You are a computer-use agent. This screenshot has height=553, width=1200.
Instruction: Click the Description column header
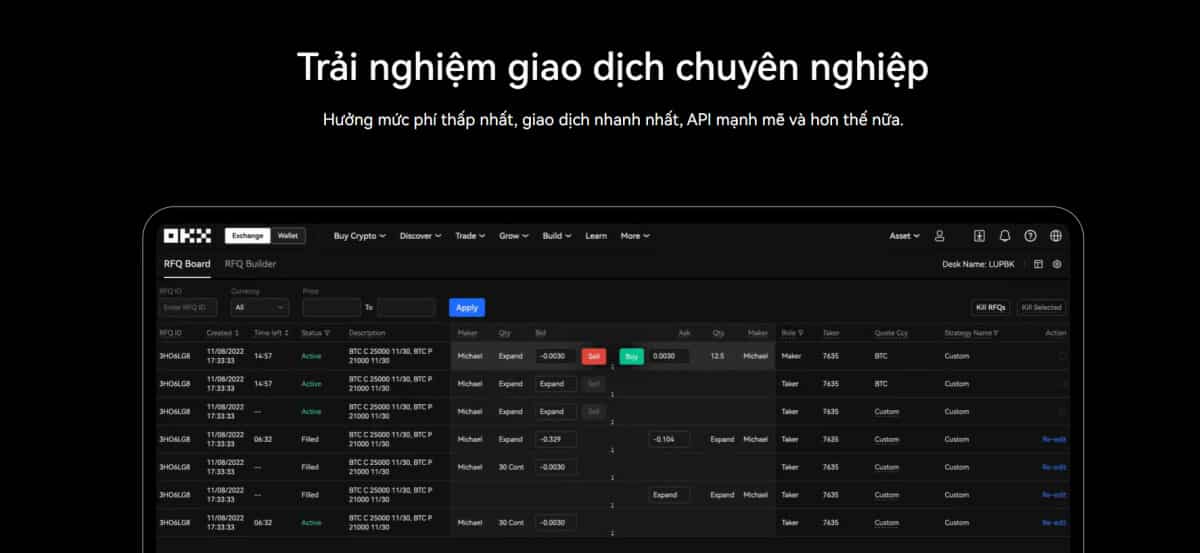(367, 333)
